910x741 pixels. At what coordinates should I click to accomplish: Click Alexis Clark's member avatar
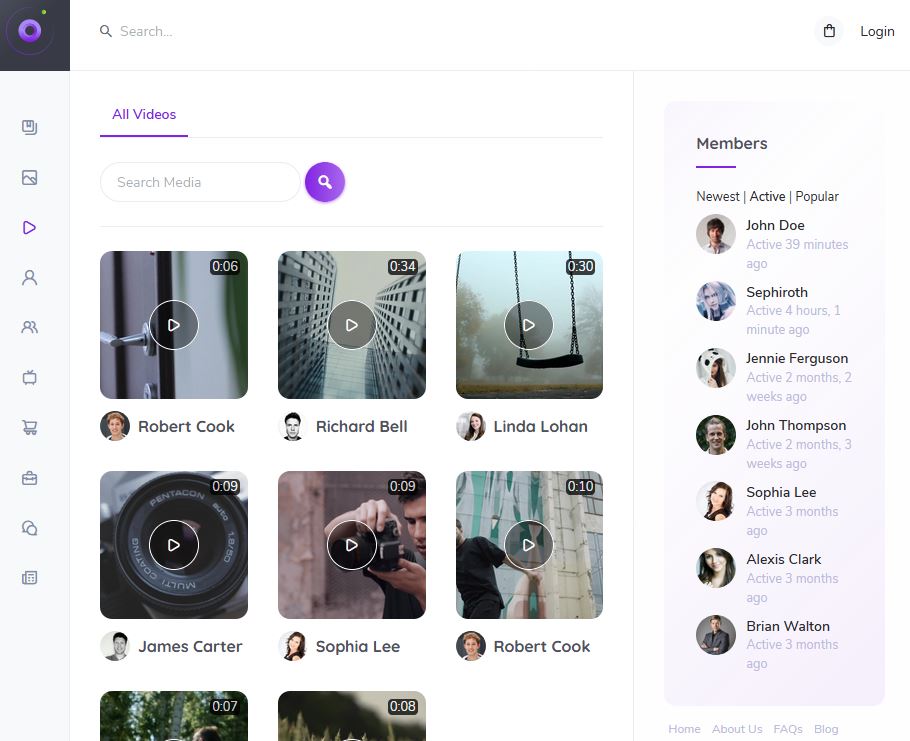[716, 568]
